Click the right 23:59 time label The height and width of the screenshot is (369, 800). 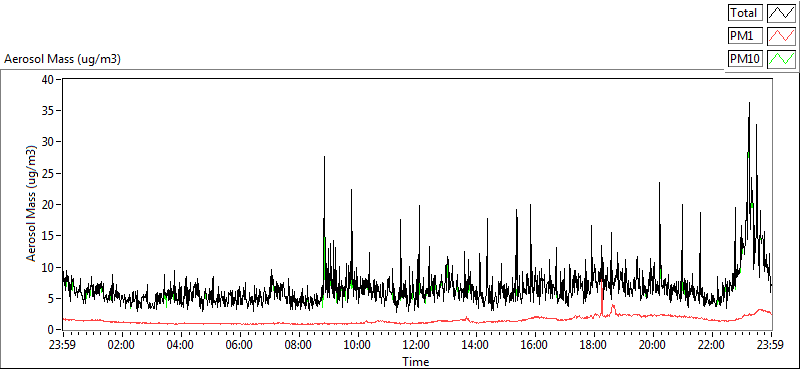[x=771, y=345]
